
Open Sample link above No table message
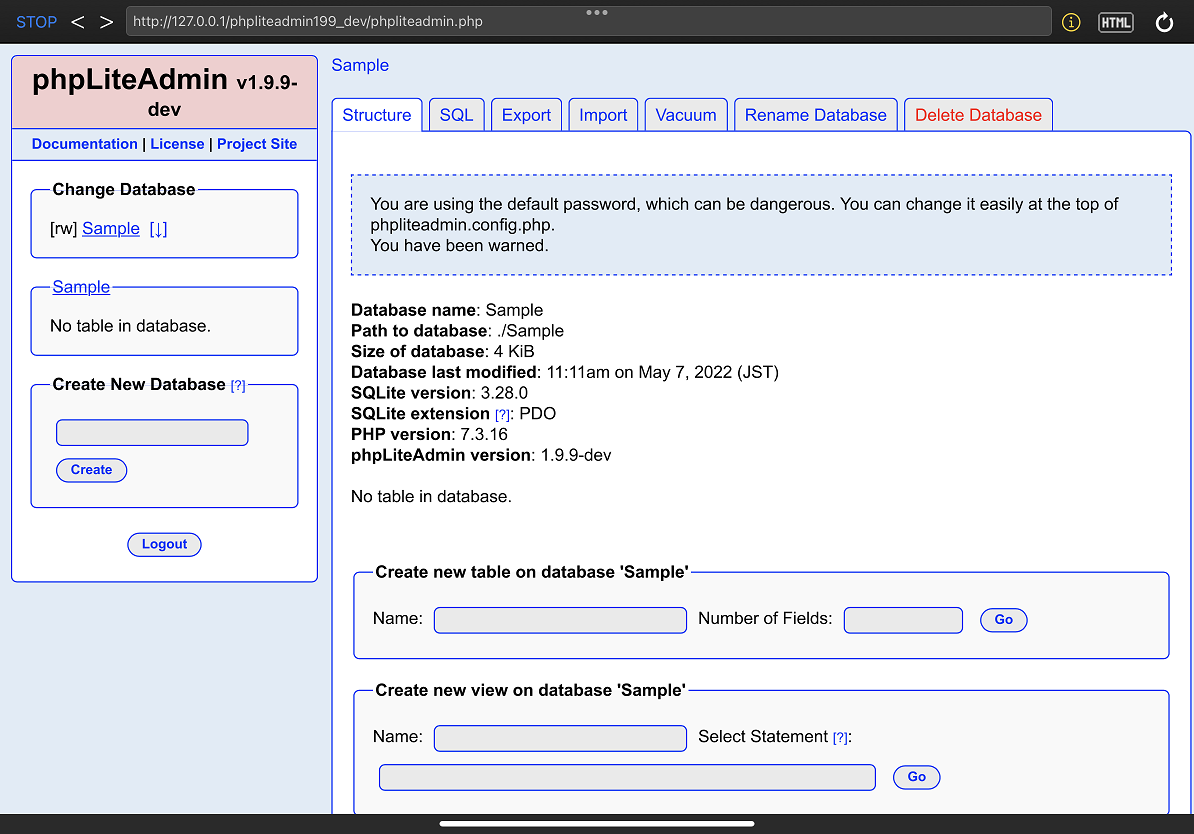(x=81, y=287)
